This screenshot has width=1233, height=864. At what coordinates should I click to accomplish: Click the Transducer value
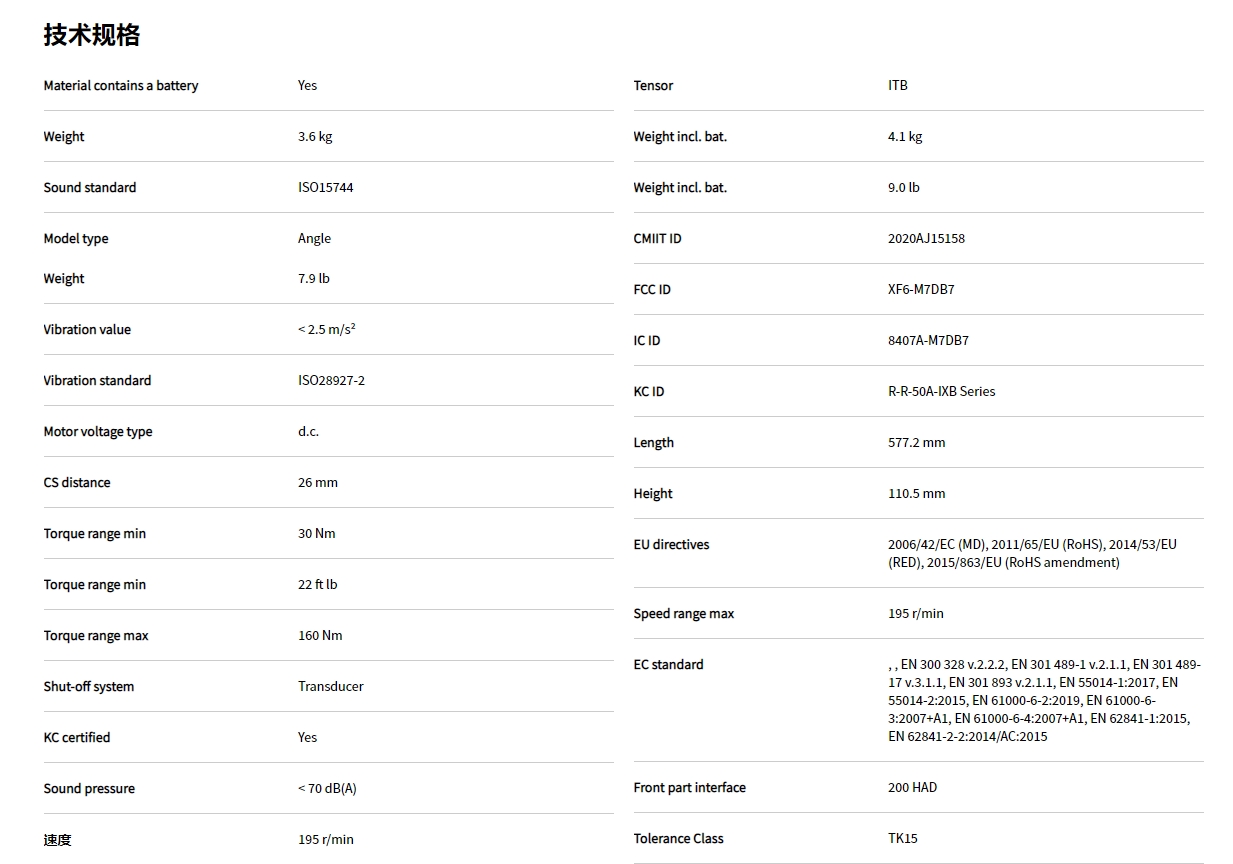click(331, 686)
